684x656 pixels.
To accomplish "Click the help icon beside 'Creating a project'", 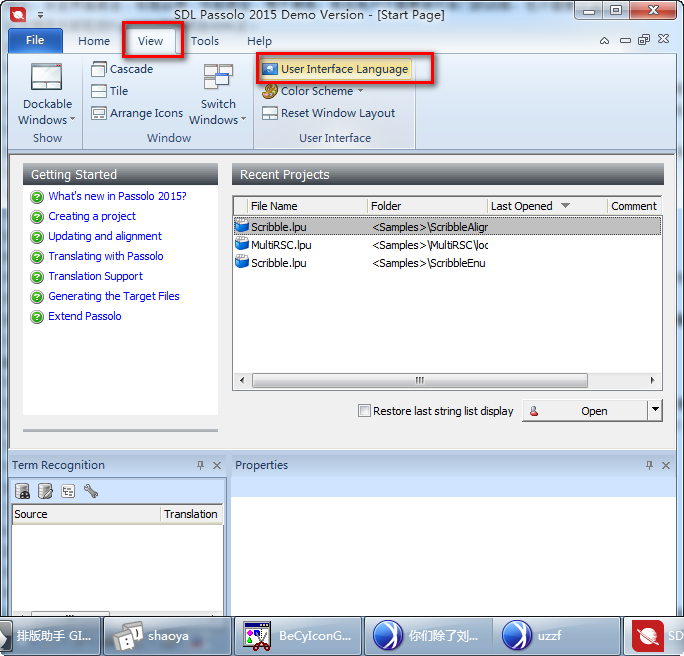I will [37, 217].
